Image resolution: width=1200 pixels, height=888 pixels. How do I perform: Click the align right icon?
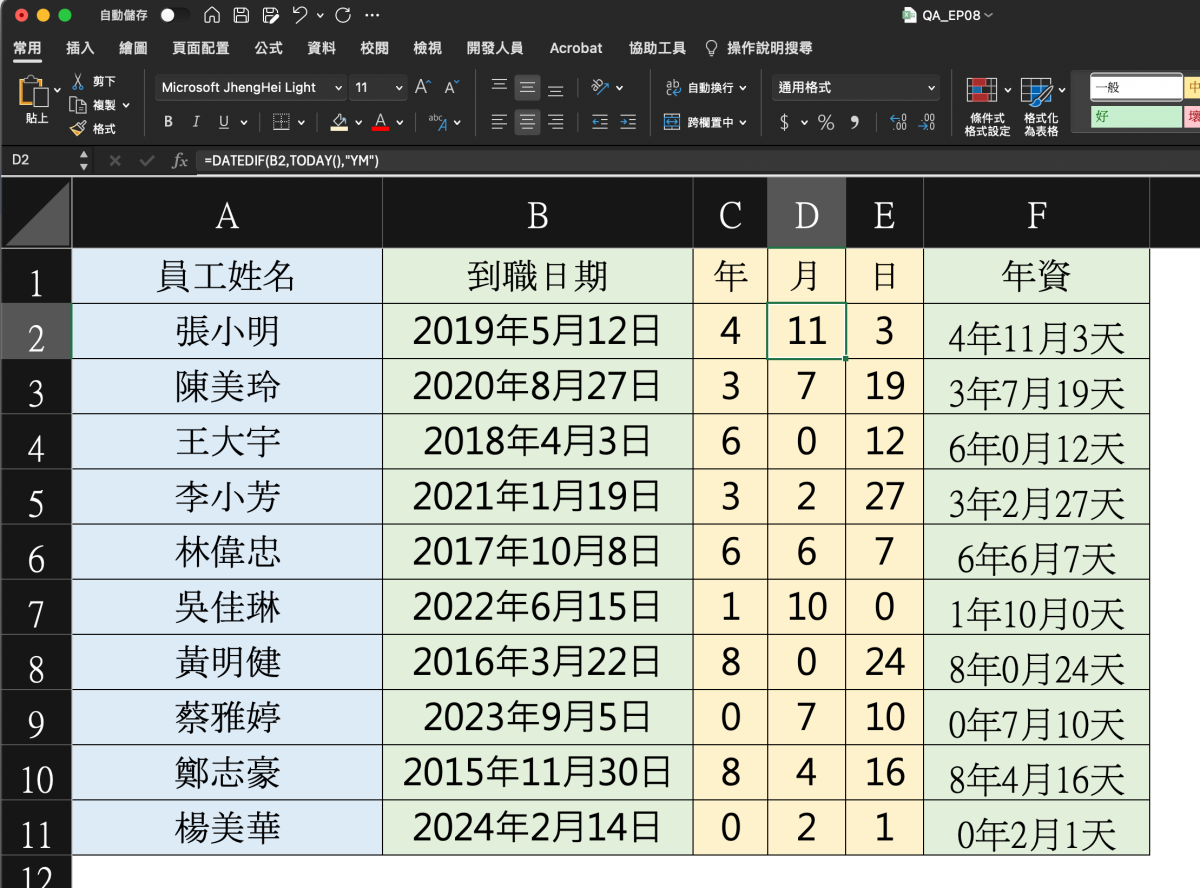[555, 122]
